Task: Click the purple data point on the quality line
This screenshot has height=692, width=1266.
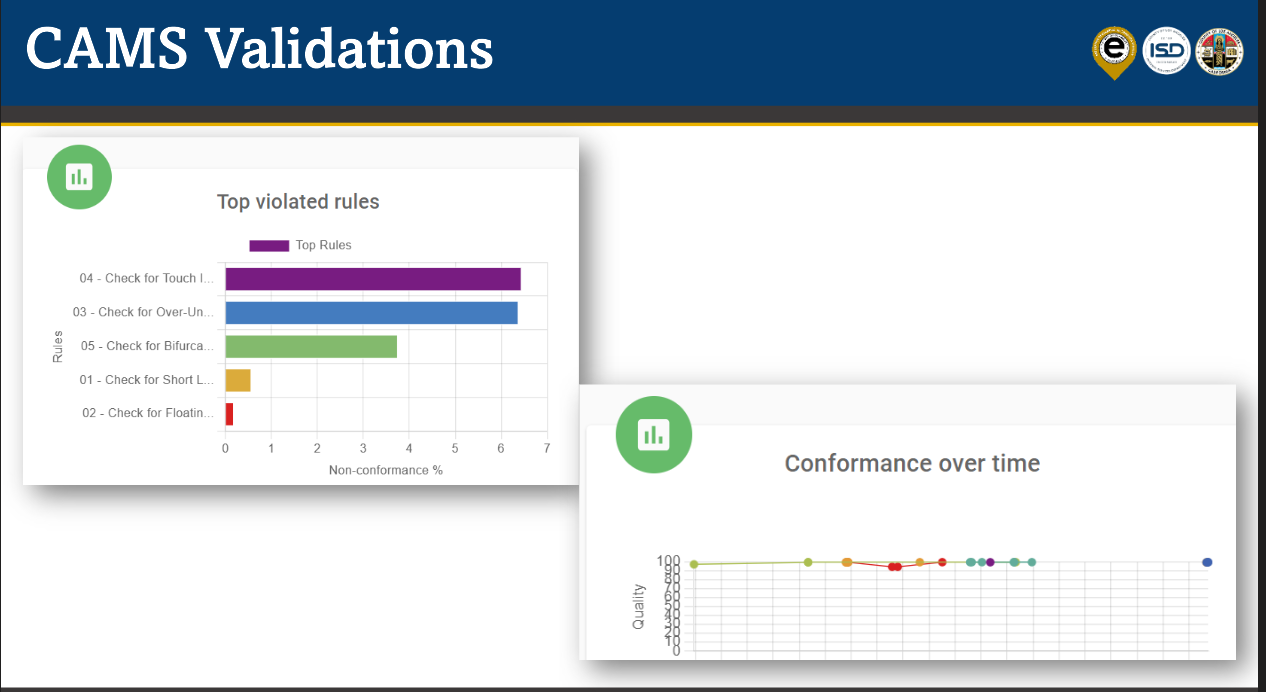Action: click(x=990, y=562)
